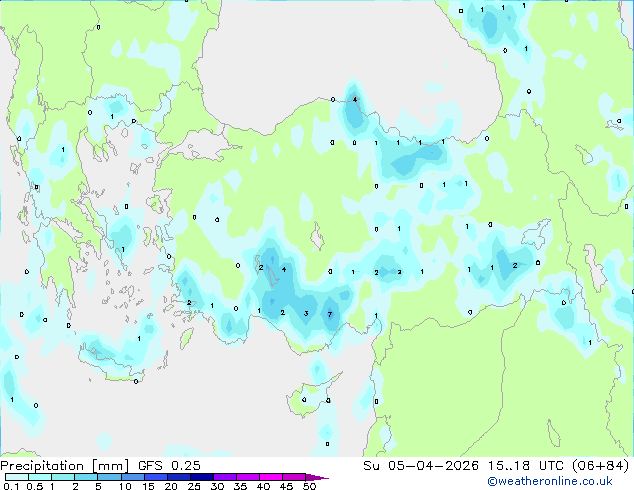This screenshot has height=490, width=634.
Task: Select the 5–10 mm legend color box
Action: pyautogui.click(x=109, y=477)
